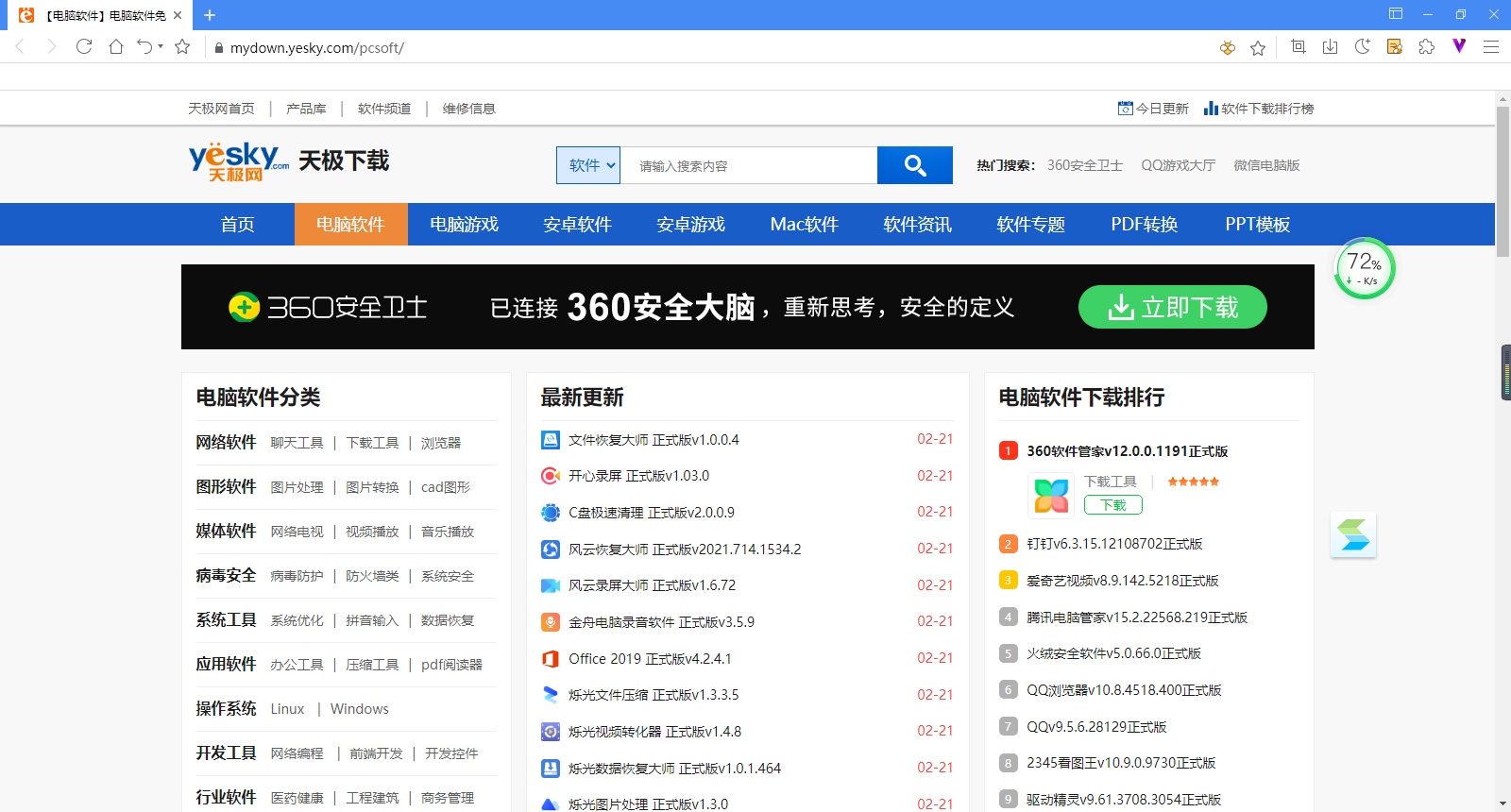Click the yesky 天极下载 logo
Screen dimensions: 1511x812
tap(289, 161)
